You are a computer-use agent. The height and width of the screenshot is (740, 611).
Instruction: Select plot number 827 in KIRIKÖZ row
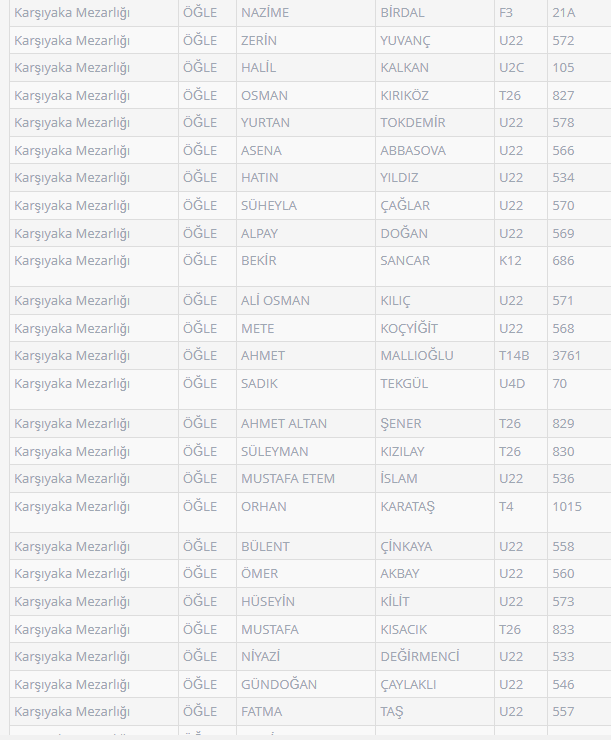[563, 96]
